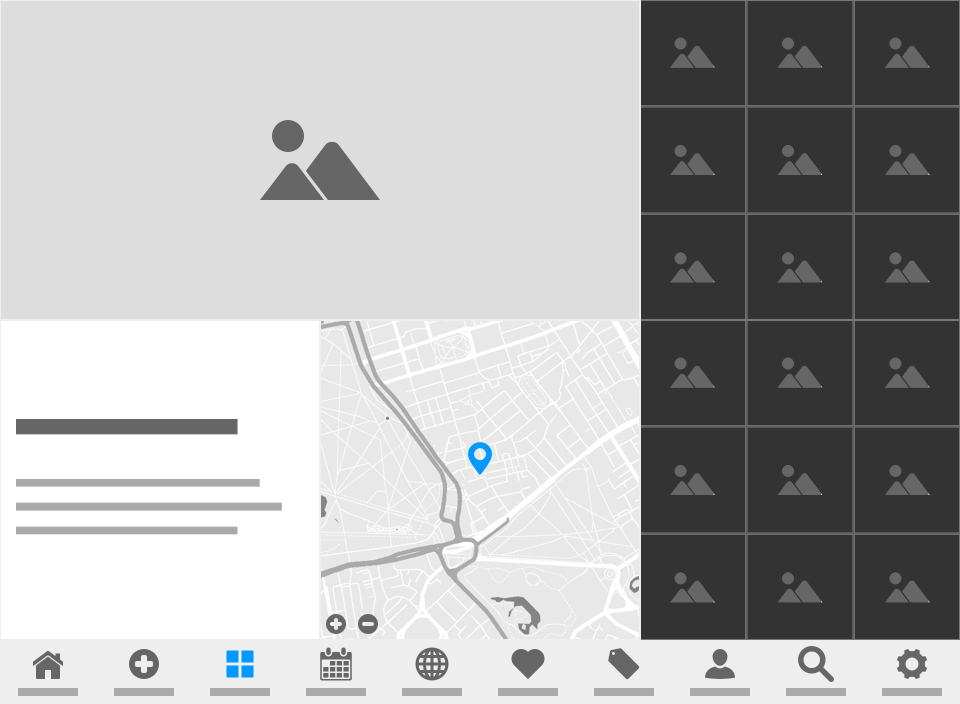Open the globe web browser section

(432, 663)
